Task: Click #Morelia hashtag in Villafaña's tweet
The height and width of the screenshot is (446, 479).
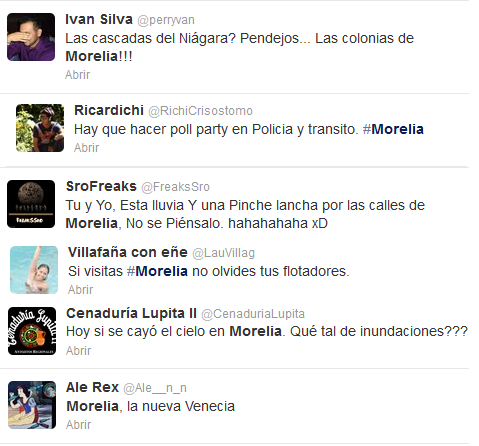Action: [x=157, y=271]
